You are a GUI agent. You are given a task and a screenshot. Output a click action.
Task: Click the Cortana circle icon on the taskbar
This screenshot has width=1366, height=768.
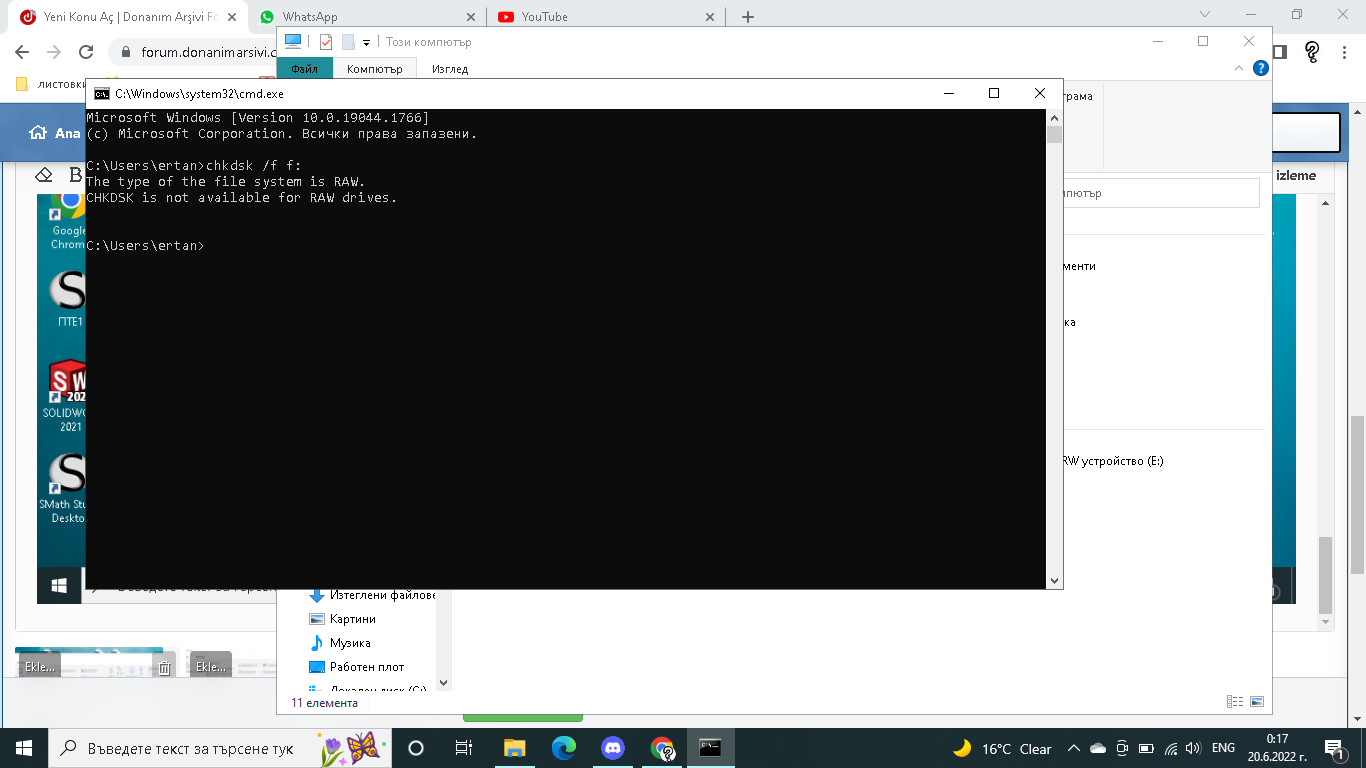click(416, 748)
